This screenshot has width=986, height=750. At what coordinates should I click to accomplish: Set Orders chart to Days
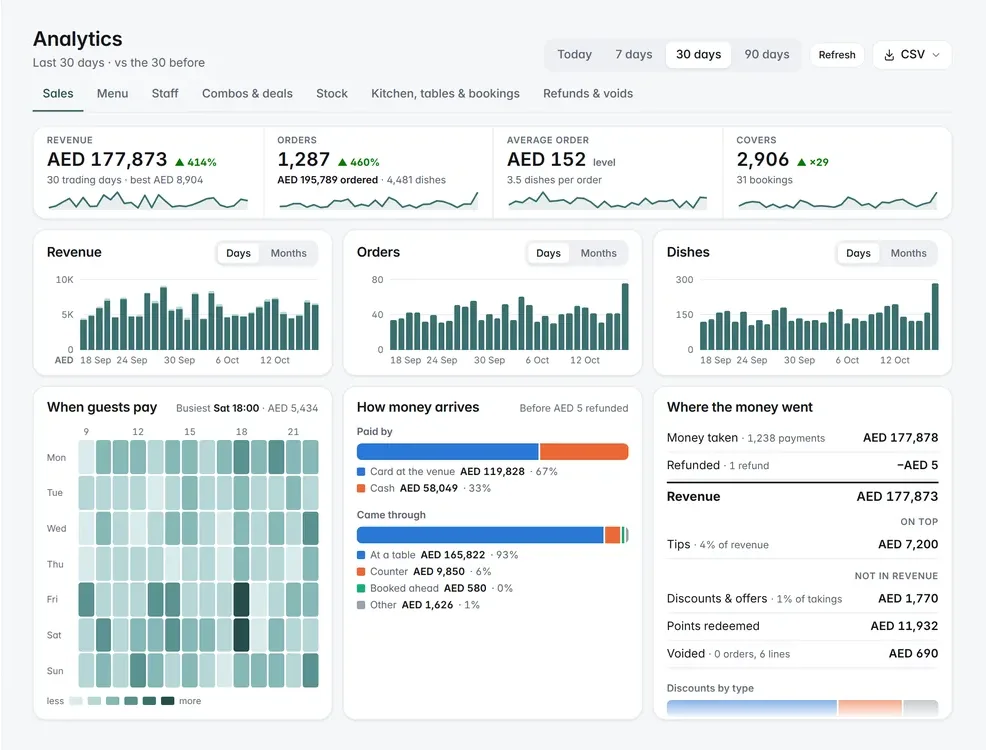[x=548, y=253]
